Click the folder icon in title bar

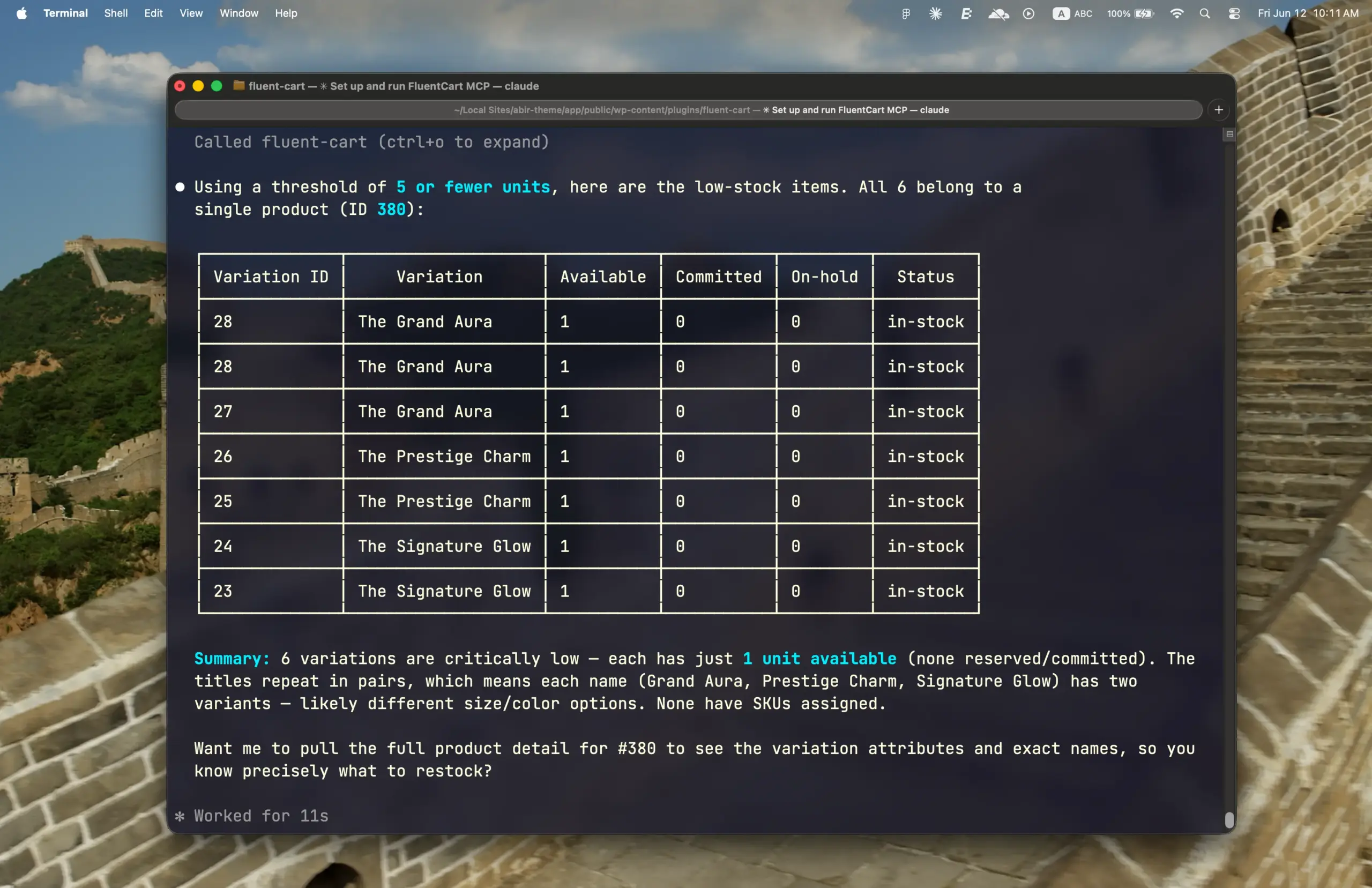coord(238,85)
